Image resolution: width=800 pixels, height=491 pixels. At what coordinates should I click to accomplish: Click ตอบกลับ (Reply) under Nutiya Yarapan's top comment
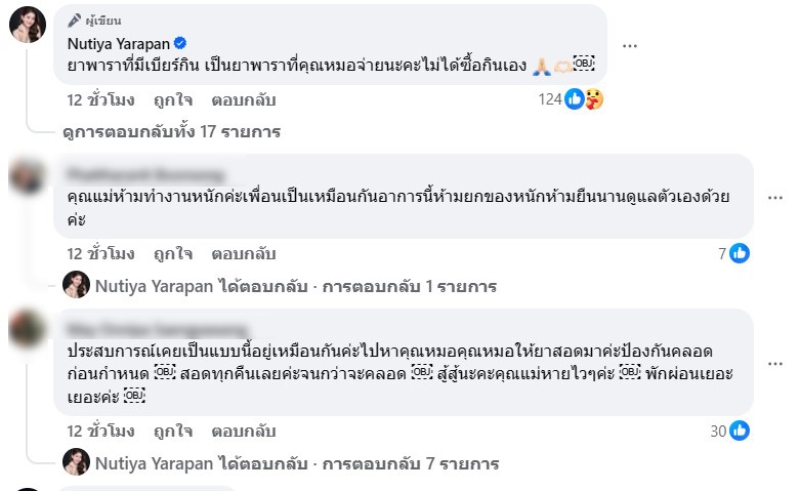click(x=243, y=100)
